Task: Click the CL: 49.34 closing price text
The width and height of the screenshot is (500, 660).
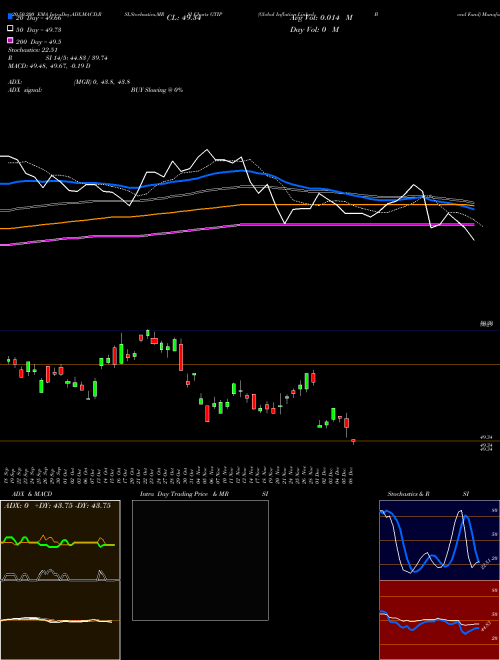Action: click(x=184, y=18)
